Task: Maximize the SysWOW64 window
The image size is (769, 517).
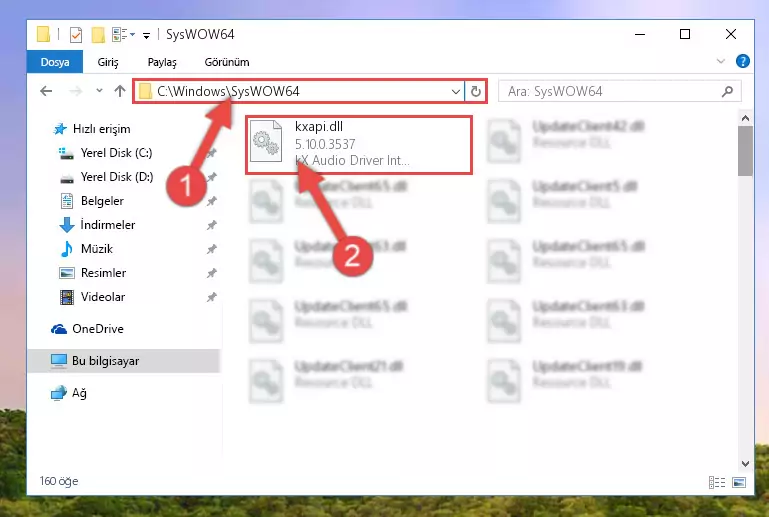Action: point(685,34)
